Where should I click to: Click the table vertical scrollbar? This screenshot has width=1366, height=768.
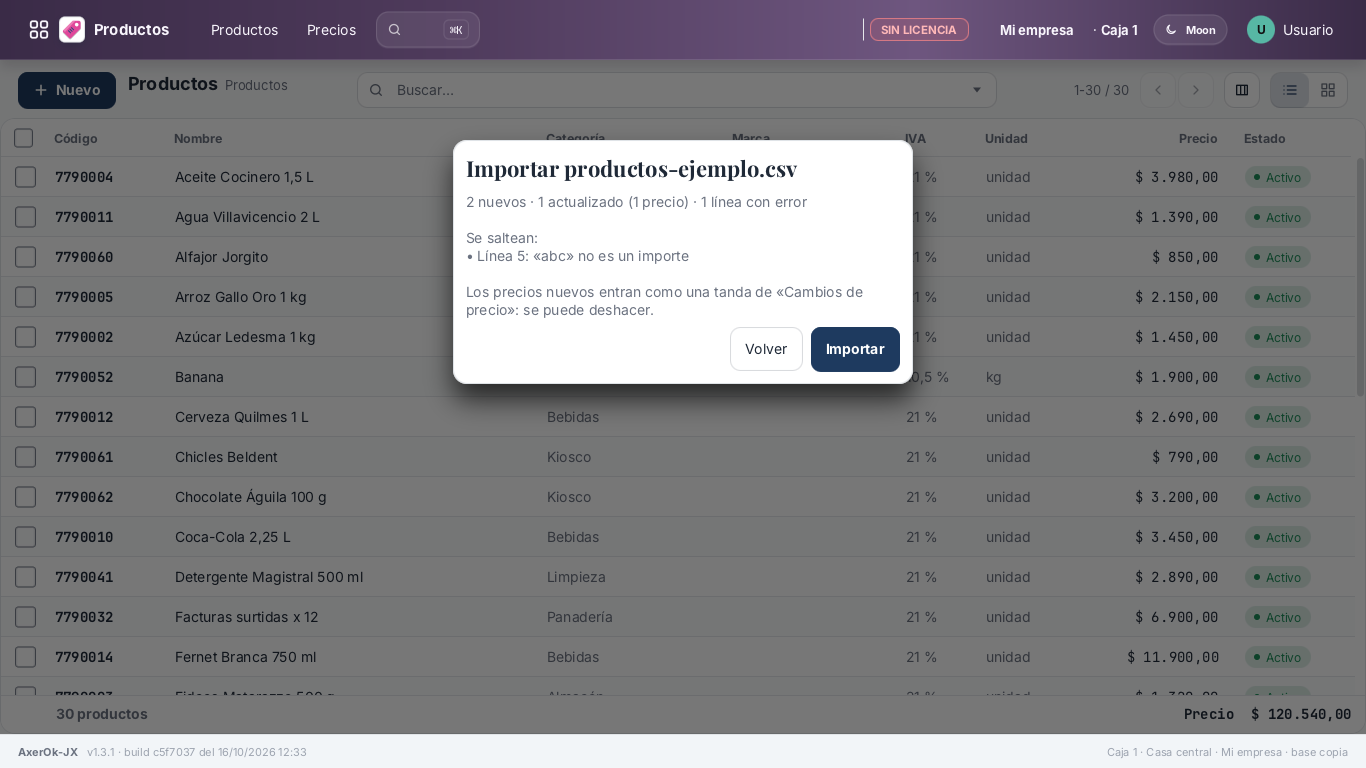[x=1359, y=277]
